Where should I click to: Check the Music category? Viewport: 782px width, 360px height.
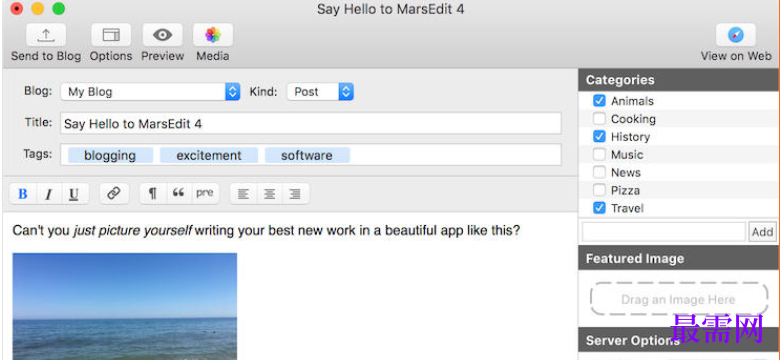tap(599, 155)
